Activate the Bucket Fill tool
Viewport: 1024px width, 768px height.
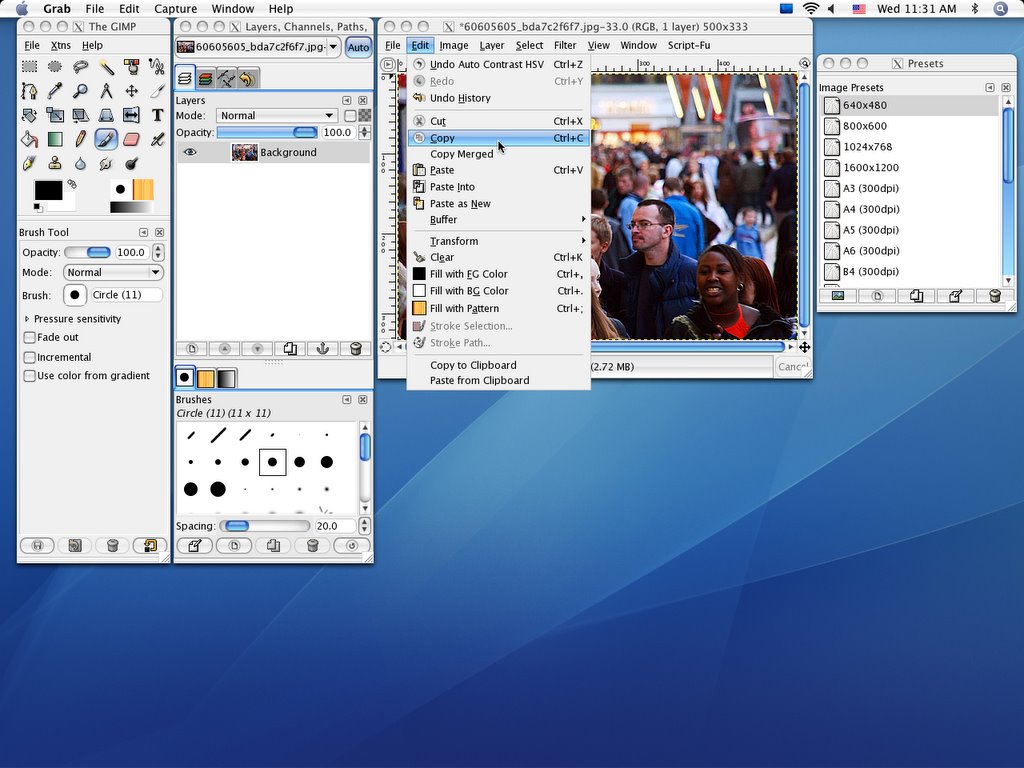click(x=29, y=139)
